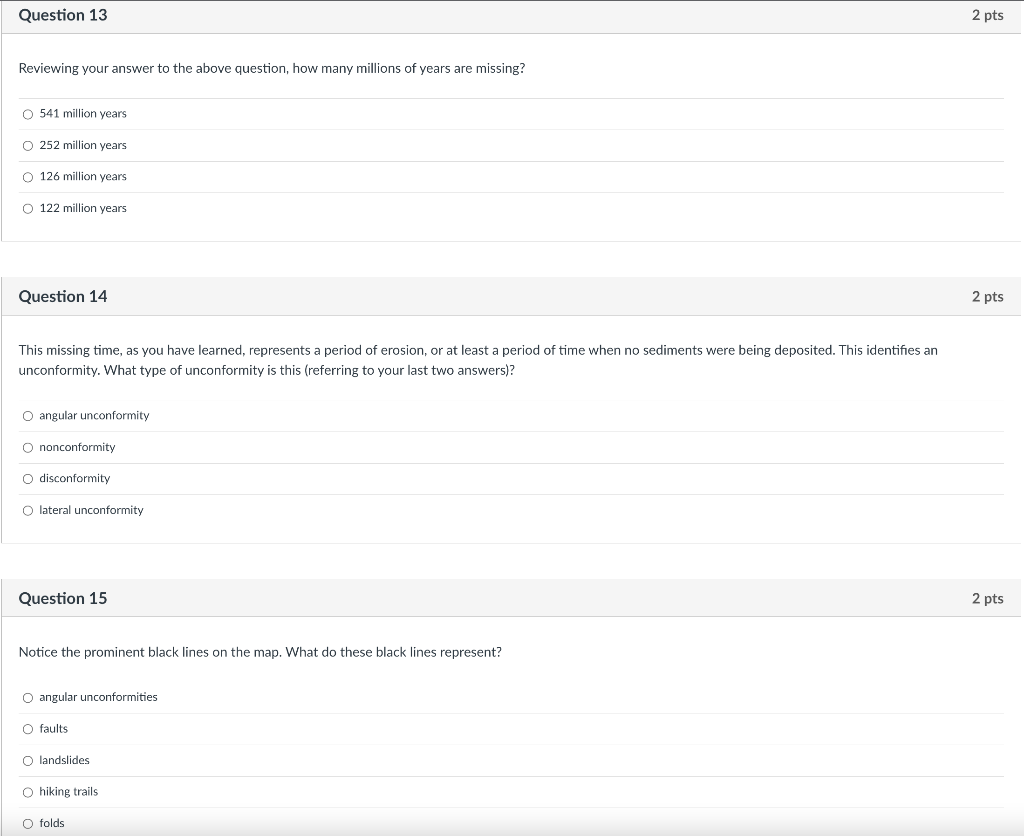Select the lateral unconformity answer

point(27,511)
